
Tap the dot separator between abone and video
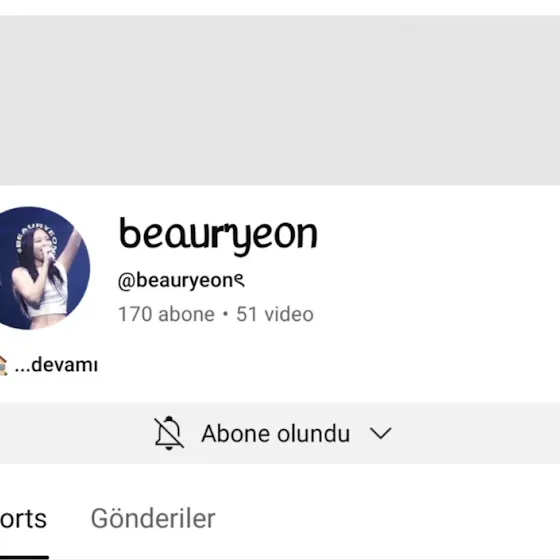(x=225, y=314)
